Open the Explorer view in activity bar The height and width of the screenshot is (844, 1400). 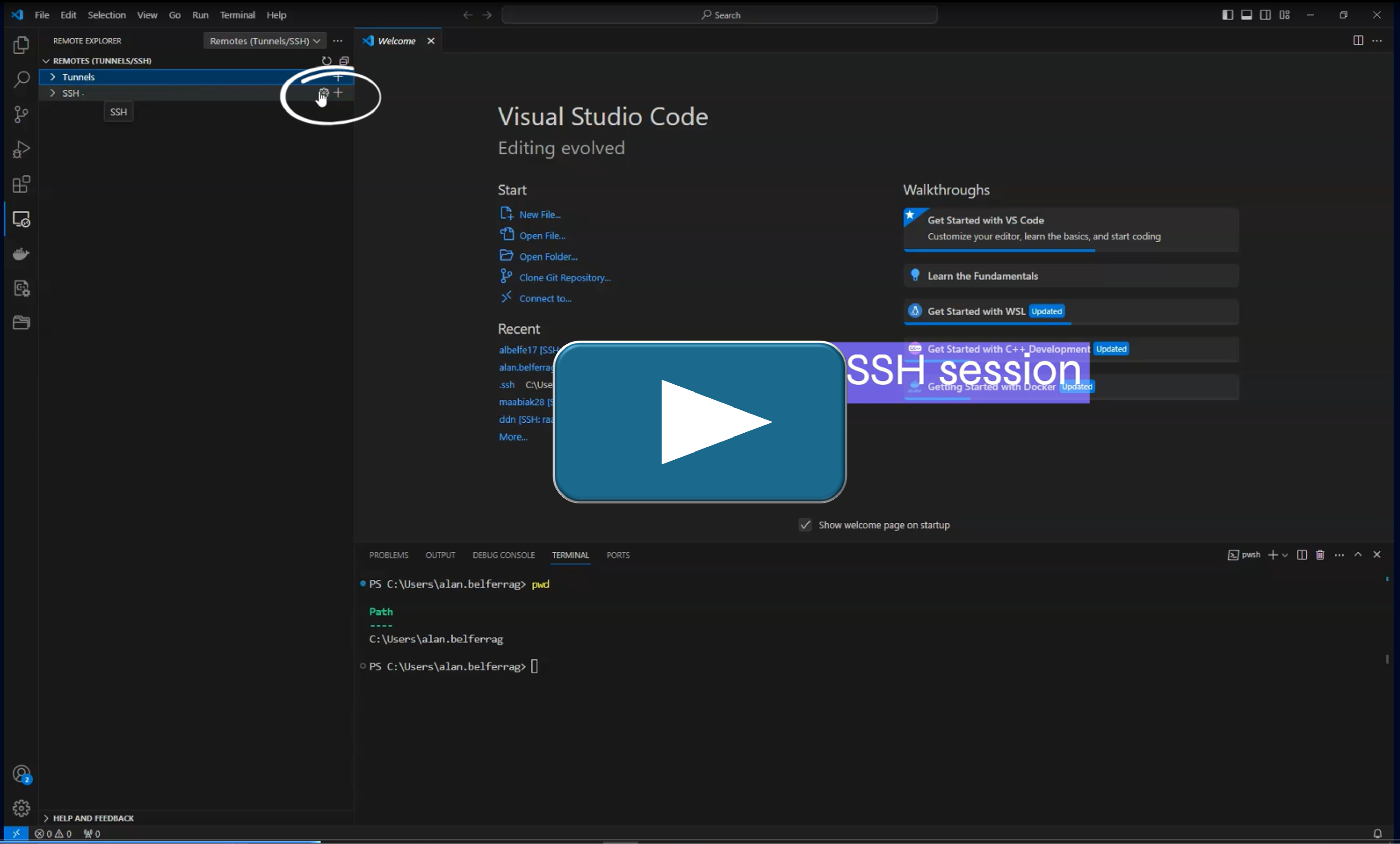[21, 45]
